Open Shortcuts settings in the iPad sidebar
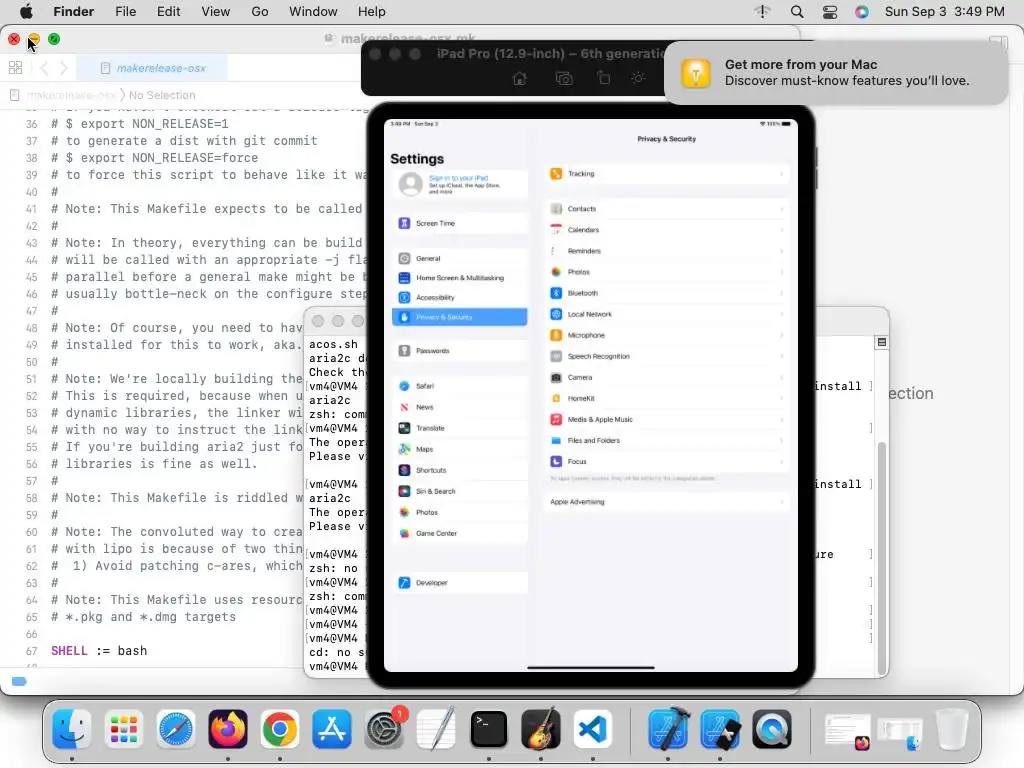The height and width of the screenshot is (768, 1024). 460,470
